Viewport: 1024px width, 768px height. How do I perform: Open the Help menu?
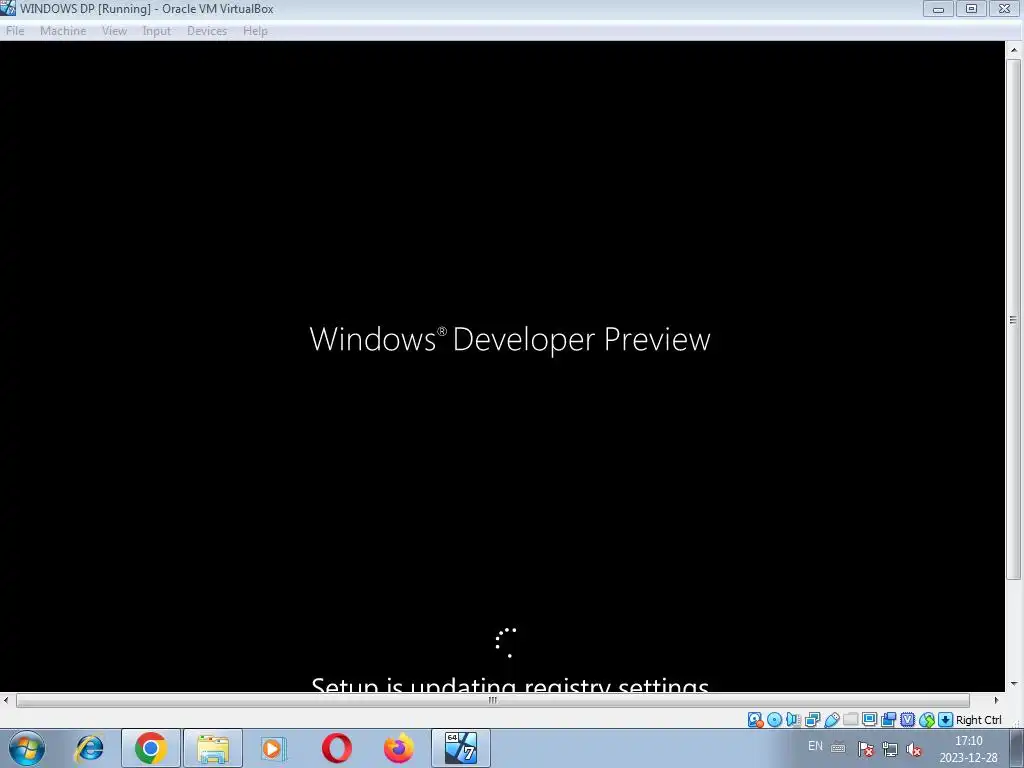point(255,31)
